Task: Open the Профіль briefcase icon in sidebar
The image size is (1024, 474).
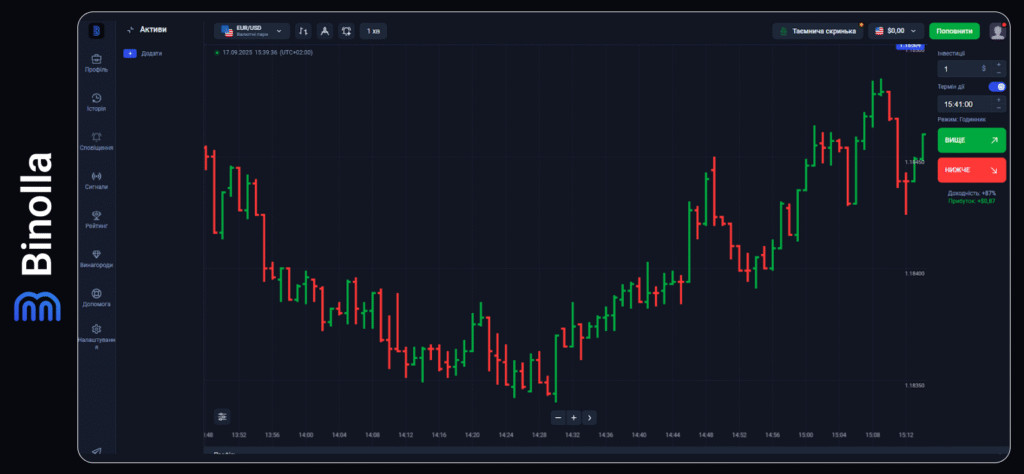Action: (x=96, y=60)
